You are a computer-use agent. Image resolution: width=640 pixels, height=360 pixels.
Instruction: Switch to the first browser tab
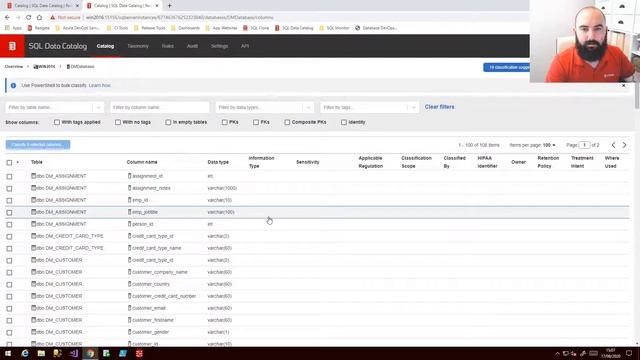coord(42,6)
